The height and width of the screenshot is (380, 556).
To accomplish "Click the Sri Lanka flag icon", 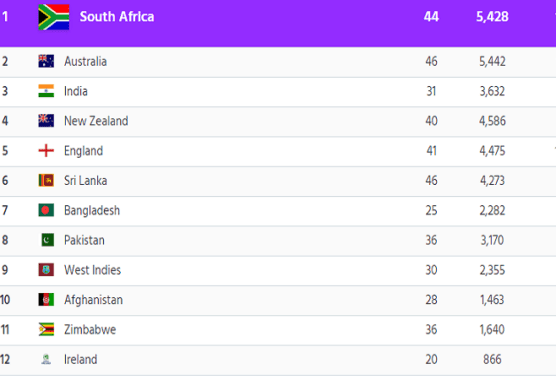I will click(x=46, y=180).
